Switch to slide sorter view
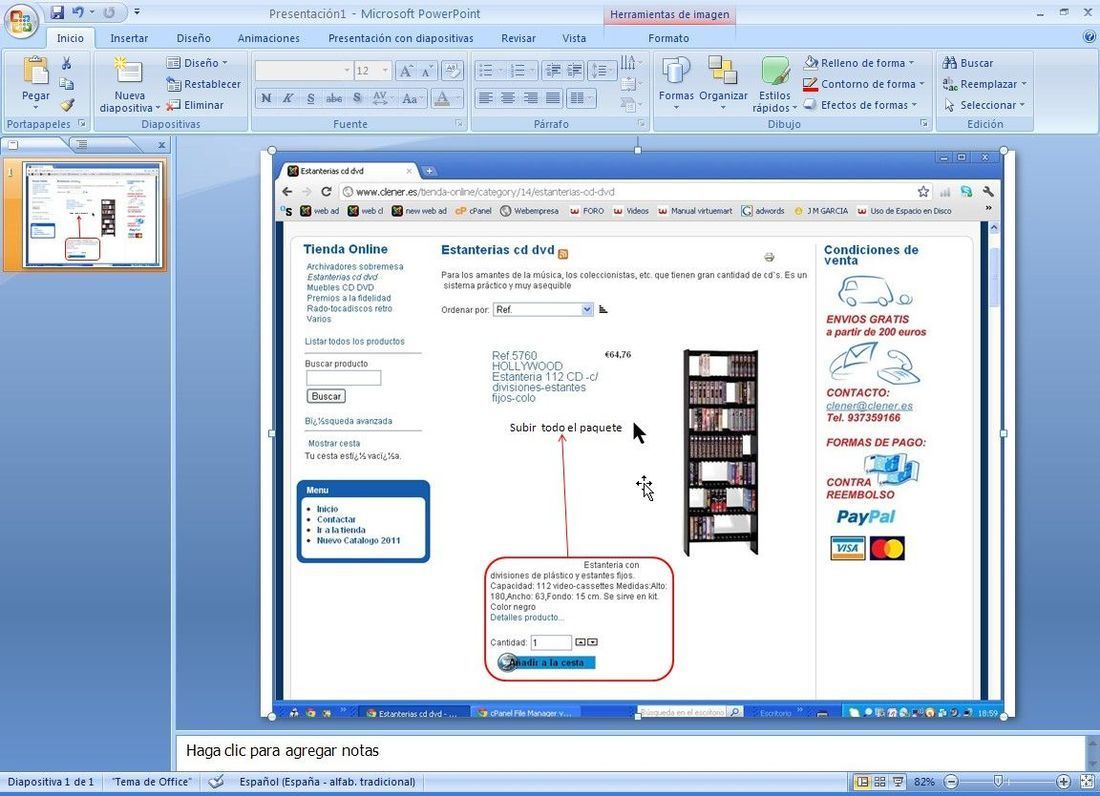 click(879, 781)
